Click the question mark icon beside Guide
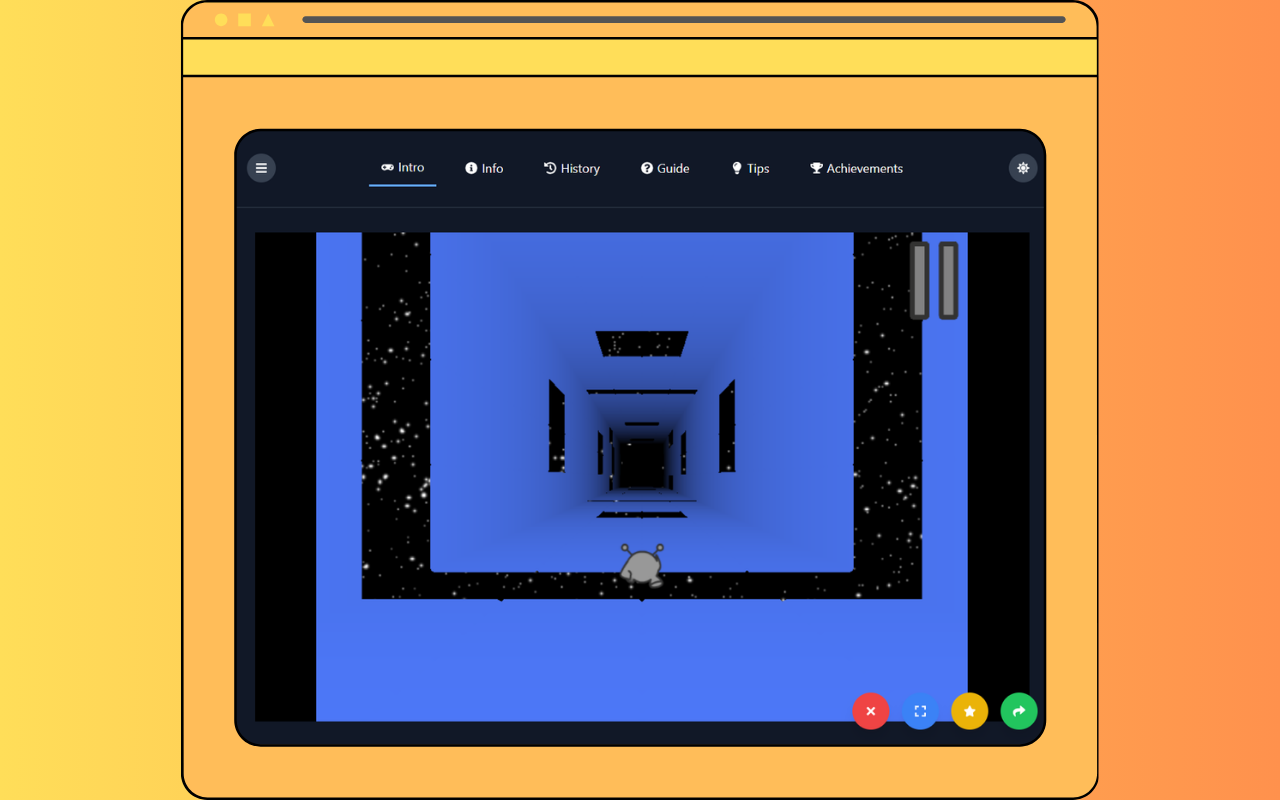This screenshot has height=800, width=1280. [646, 168]
